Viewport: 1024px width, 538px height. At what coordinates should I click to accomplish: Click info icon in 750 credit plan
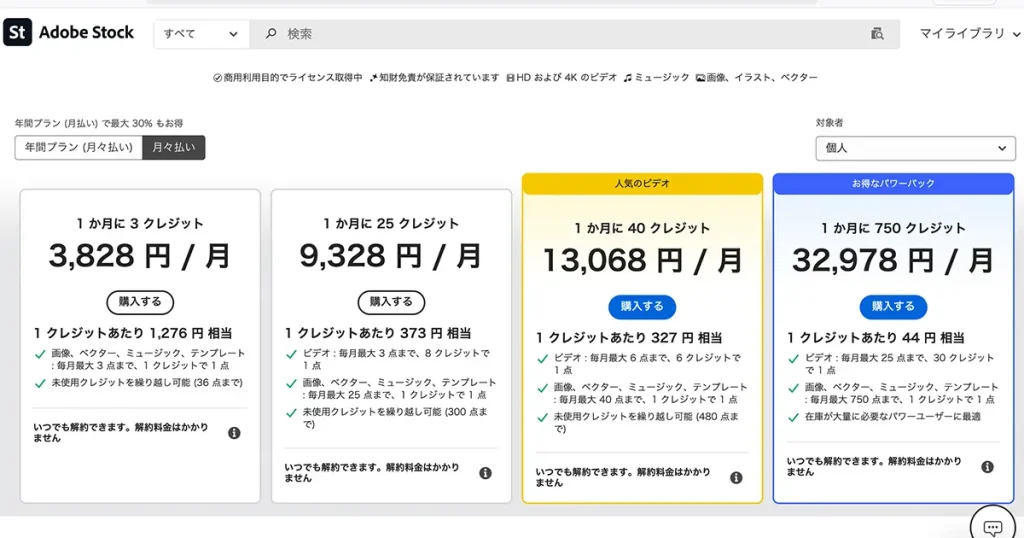click(987, 467)
